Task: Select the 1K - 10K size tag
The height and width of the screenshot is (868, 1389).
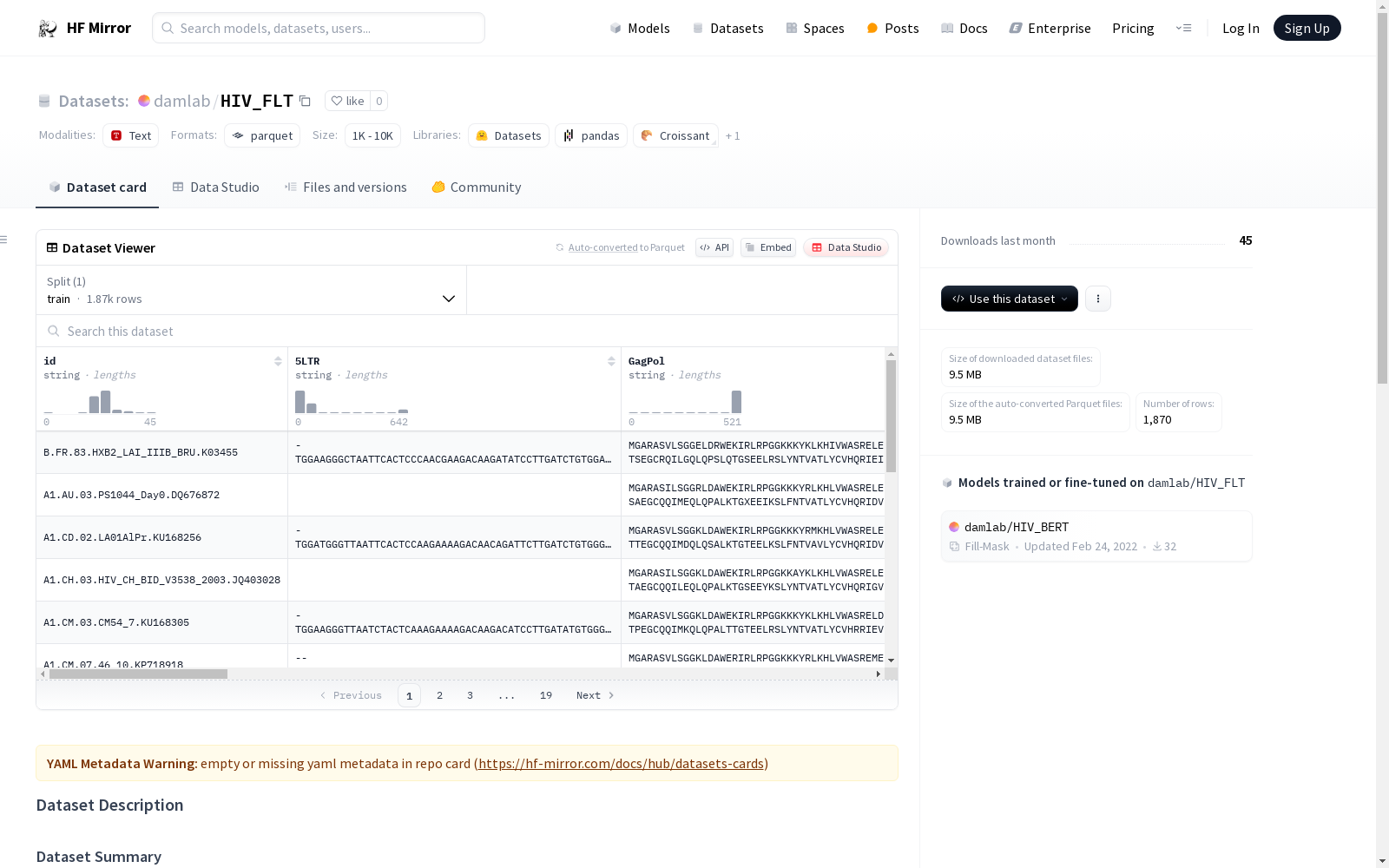Action: pyautogui.click(x=372, y=135)
